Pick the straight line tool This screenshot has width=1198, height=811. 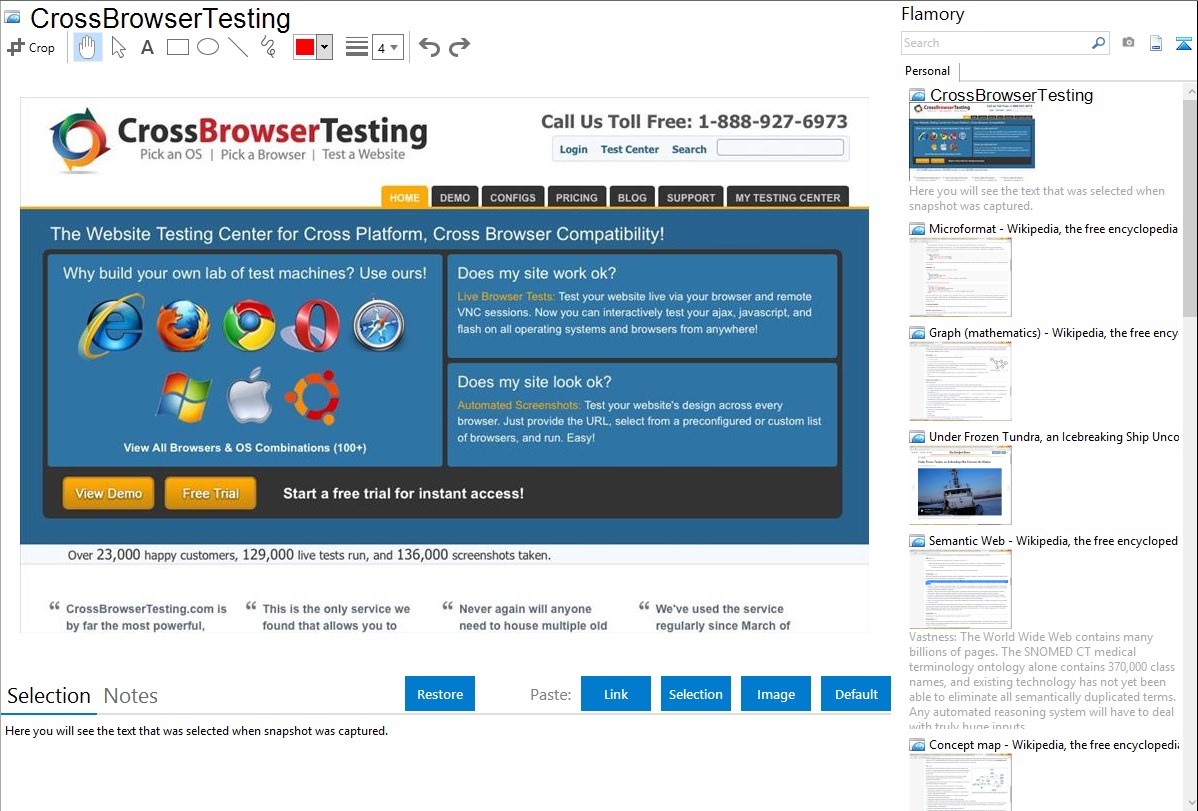[238, 47]
